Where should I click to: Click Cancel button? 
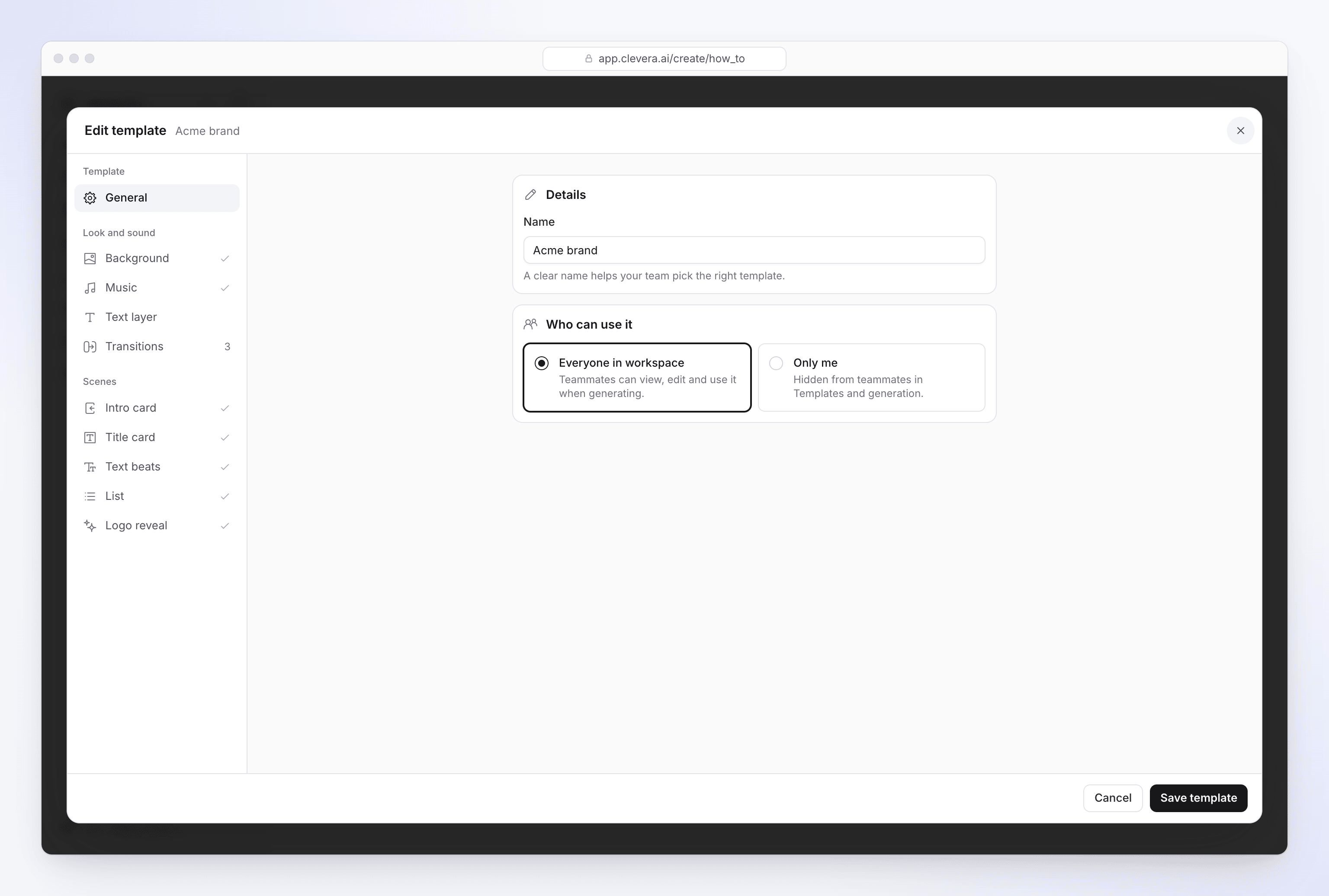[1112, 798]
